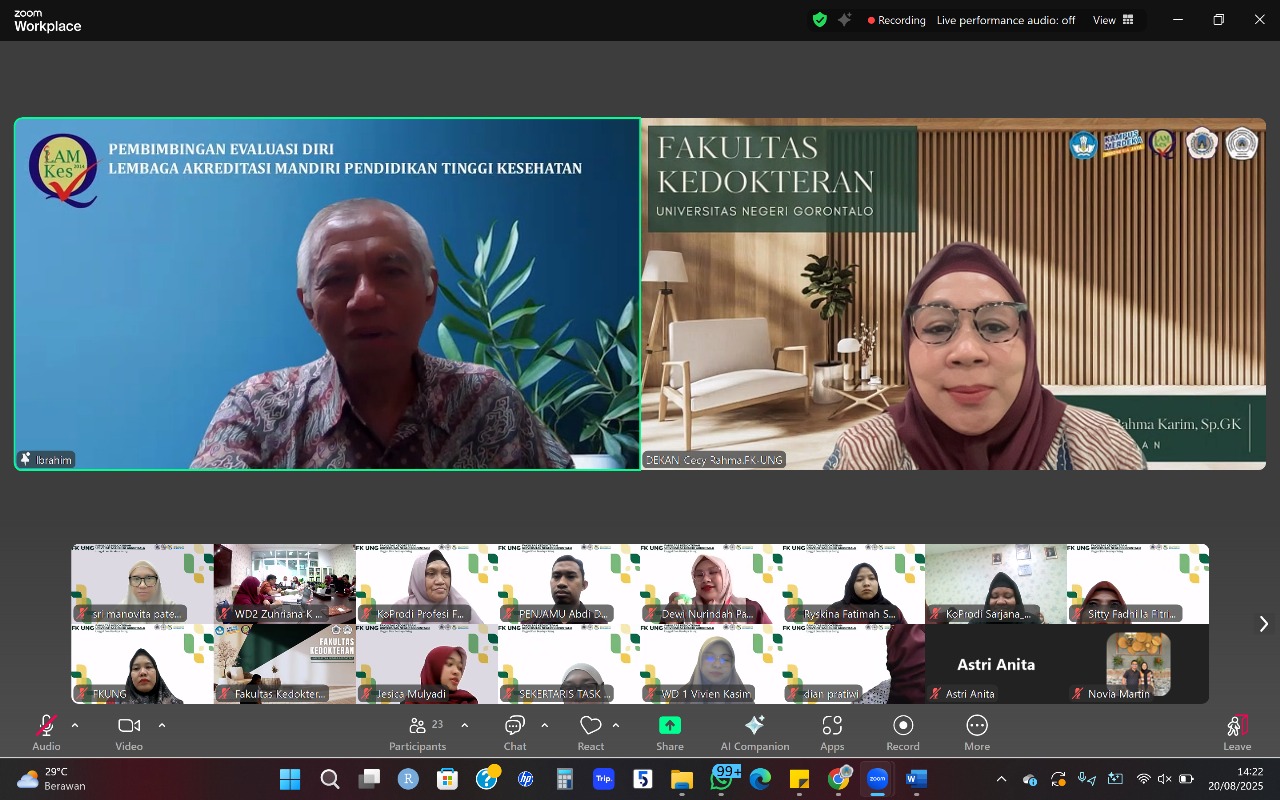Open the clock and calendar flyout

(1236, 779)
